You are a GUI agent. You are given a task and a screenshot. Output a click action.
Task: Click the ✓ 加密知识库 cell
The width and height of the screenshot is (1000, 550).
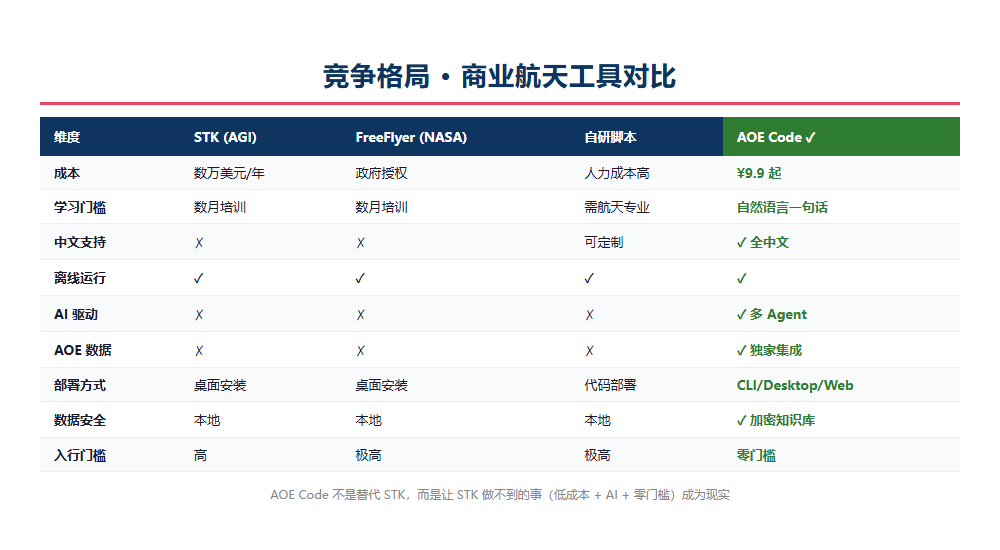point(776,420)
